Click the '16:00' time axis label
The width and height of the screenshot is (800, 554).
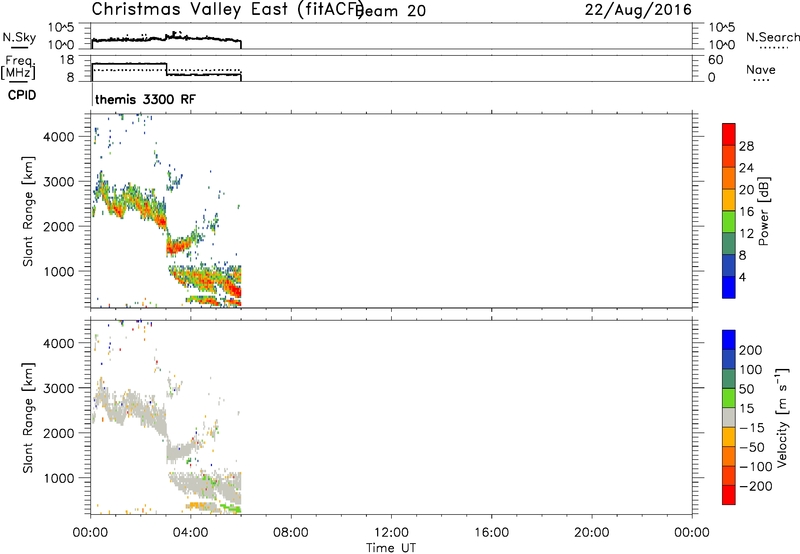(x=491, y=533)
